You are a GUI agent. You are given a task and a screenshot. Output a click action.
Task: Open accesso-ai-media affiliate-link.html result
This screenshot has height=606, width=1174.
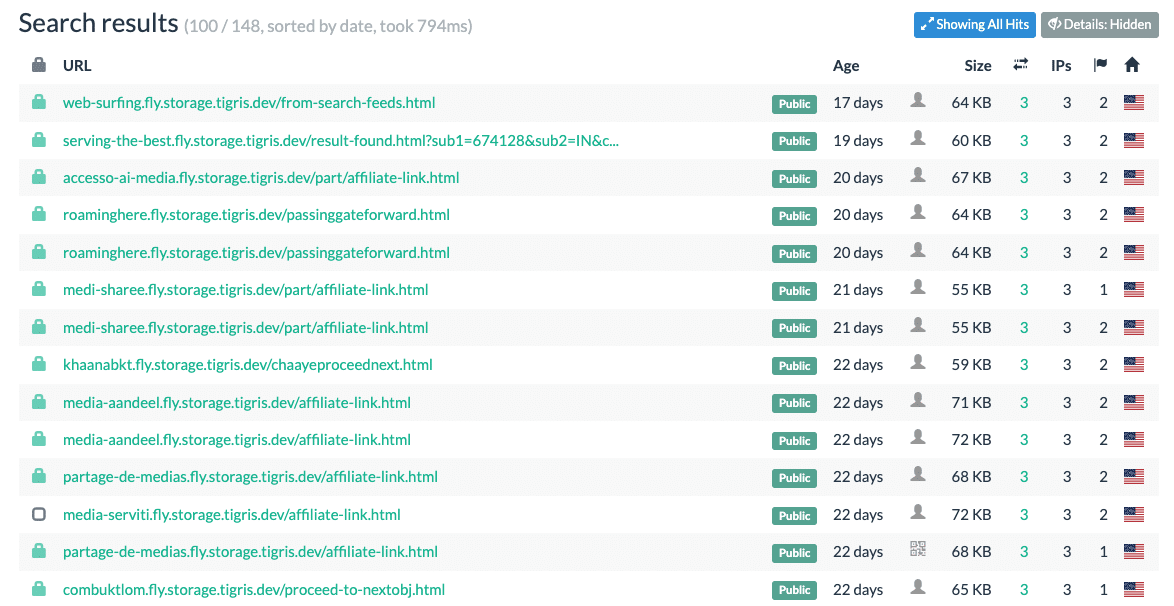coord(261,178)
